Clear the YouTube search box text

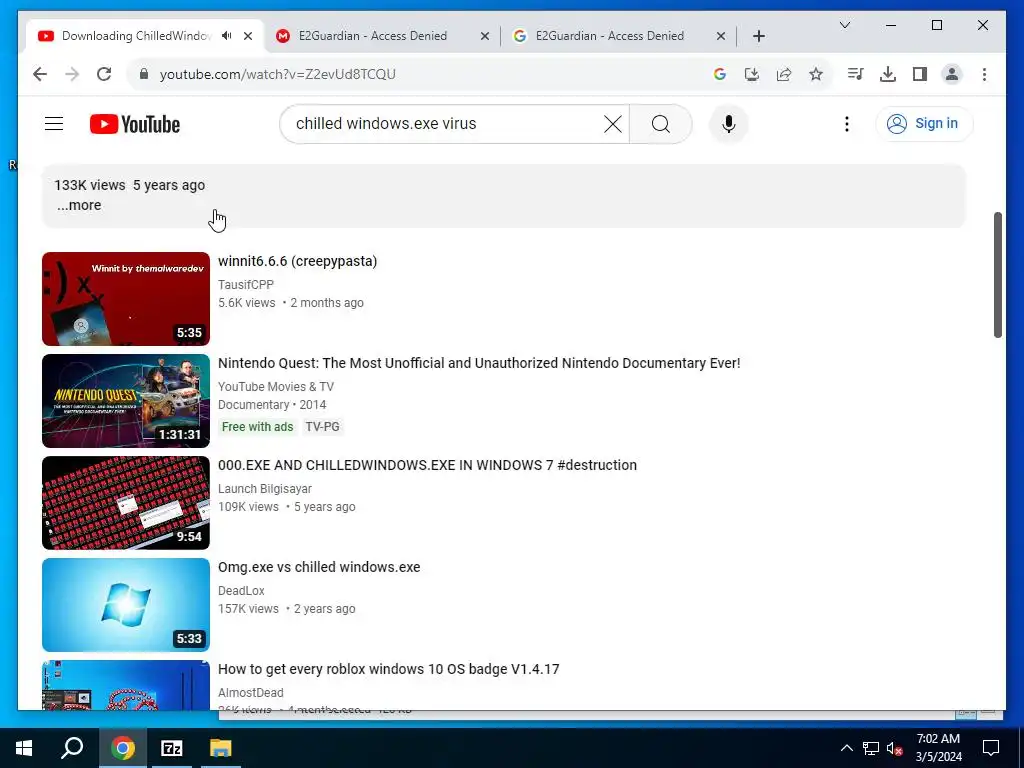613,124
